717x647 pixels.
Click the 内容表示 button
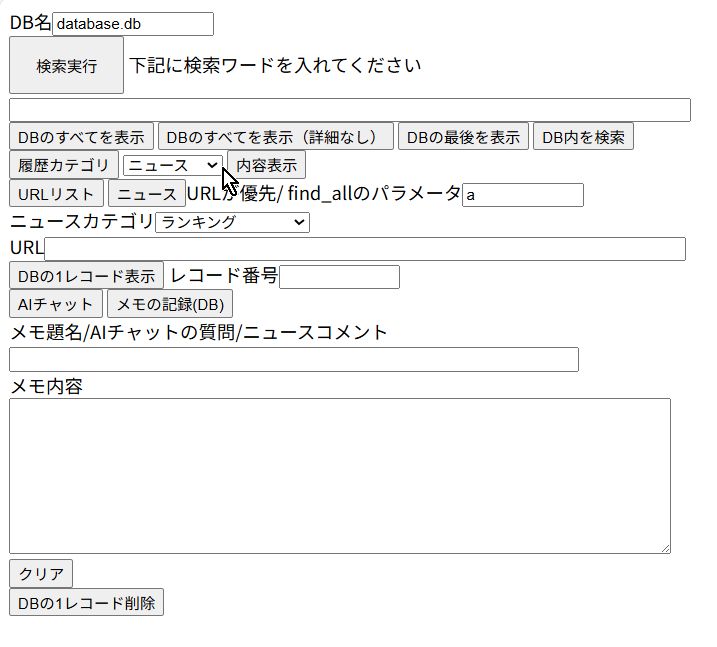click(266, 165)
